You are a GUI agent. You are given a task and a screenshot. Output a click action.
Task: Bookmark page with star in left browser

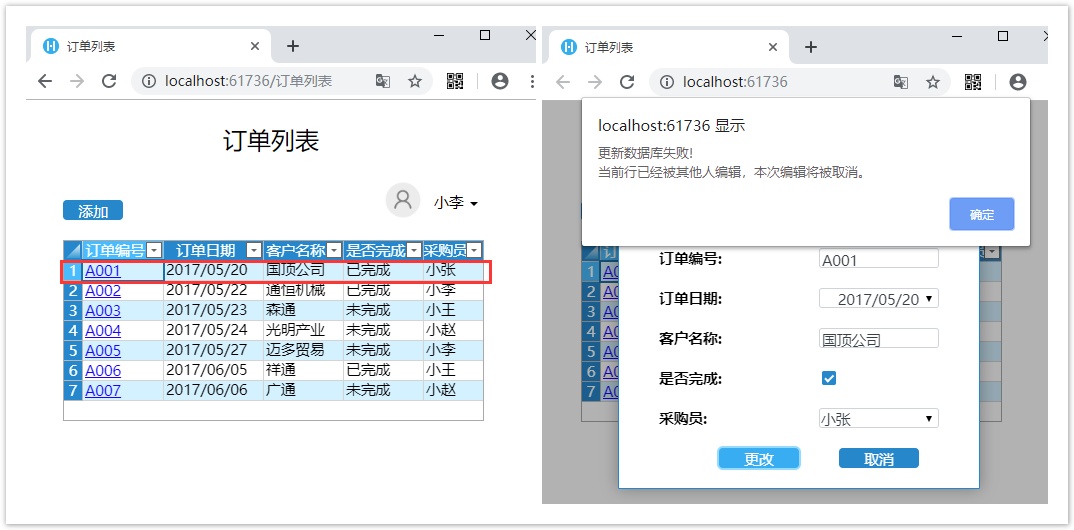415,81
